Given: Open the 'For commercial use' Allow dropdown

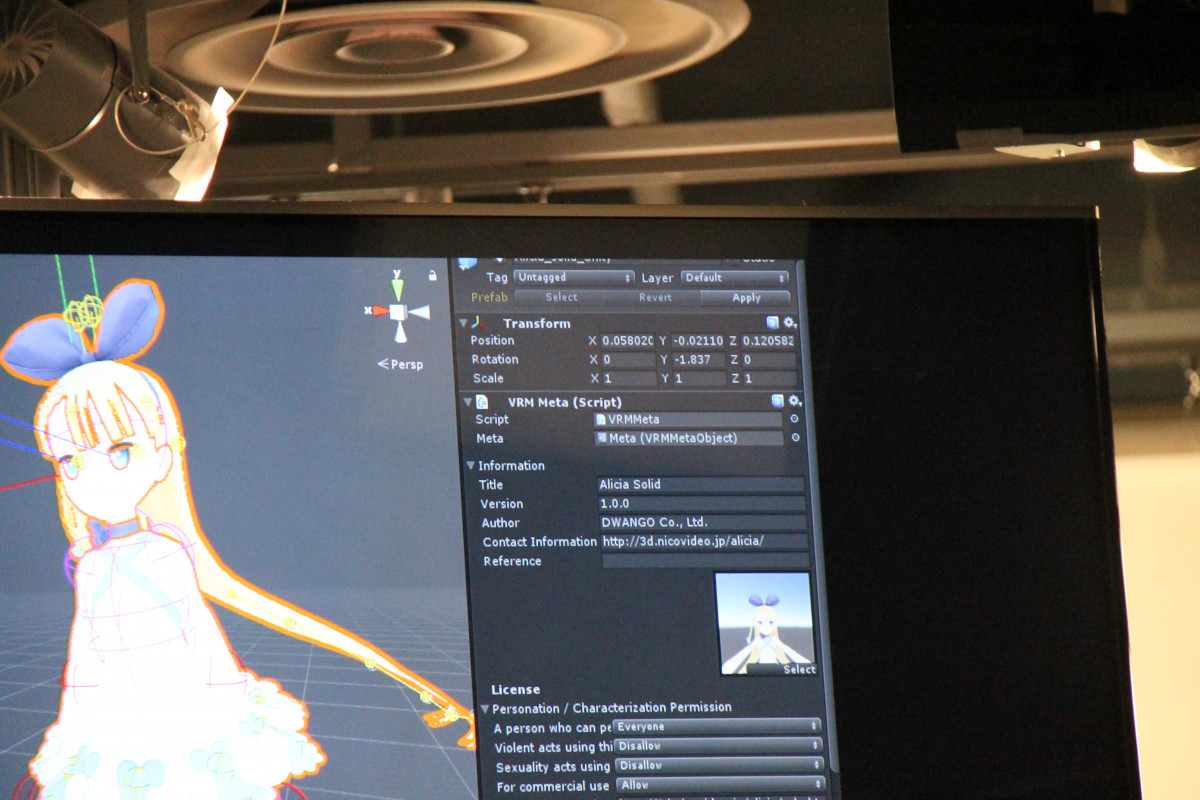Looking at the screenshot, I should (x=718, y=785).
